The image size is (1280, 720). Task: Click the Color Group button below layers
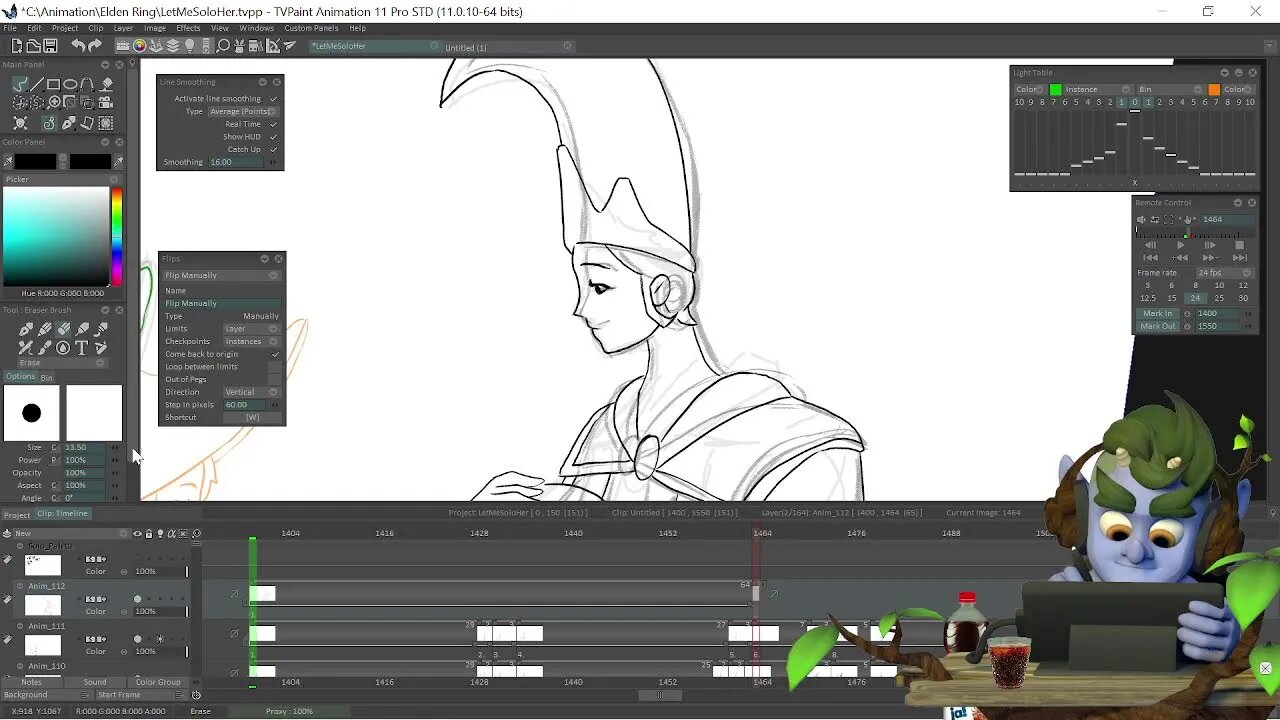click(x=158, y=682)
